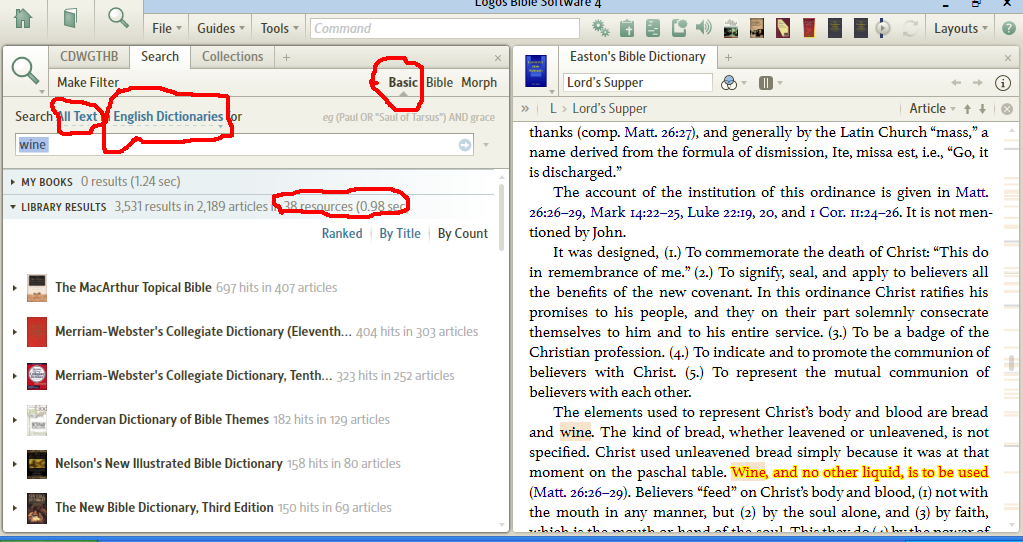Open the Home page icon

(x=23, y=18)
